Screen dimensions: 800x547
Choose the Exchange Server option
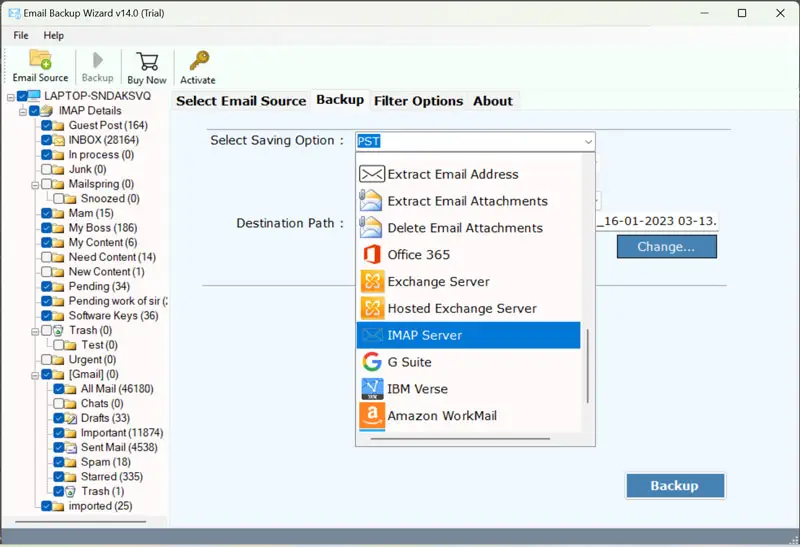(x=438, y=282)
